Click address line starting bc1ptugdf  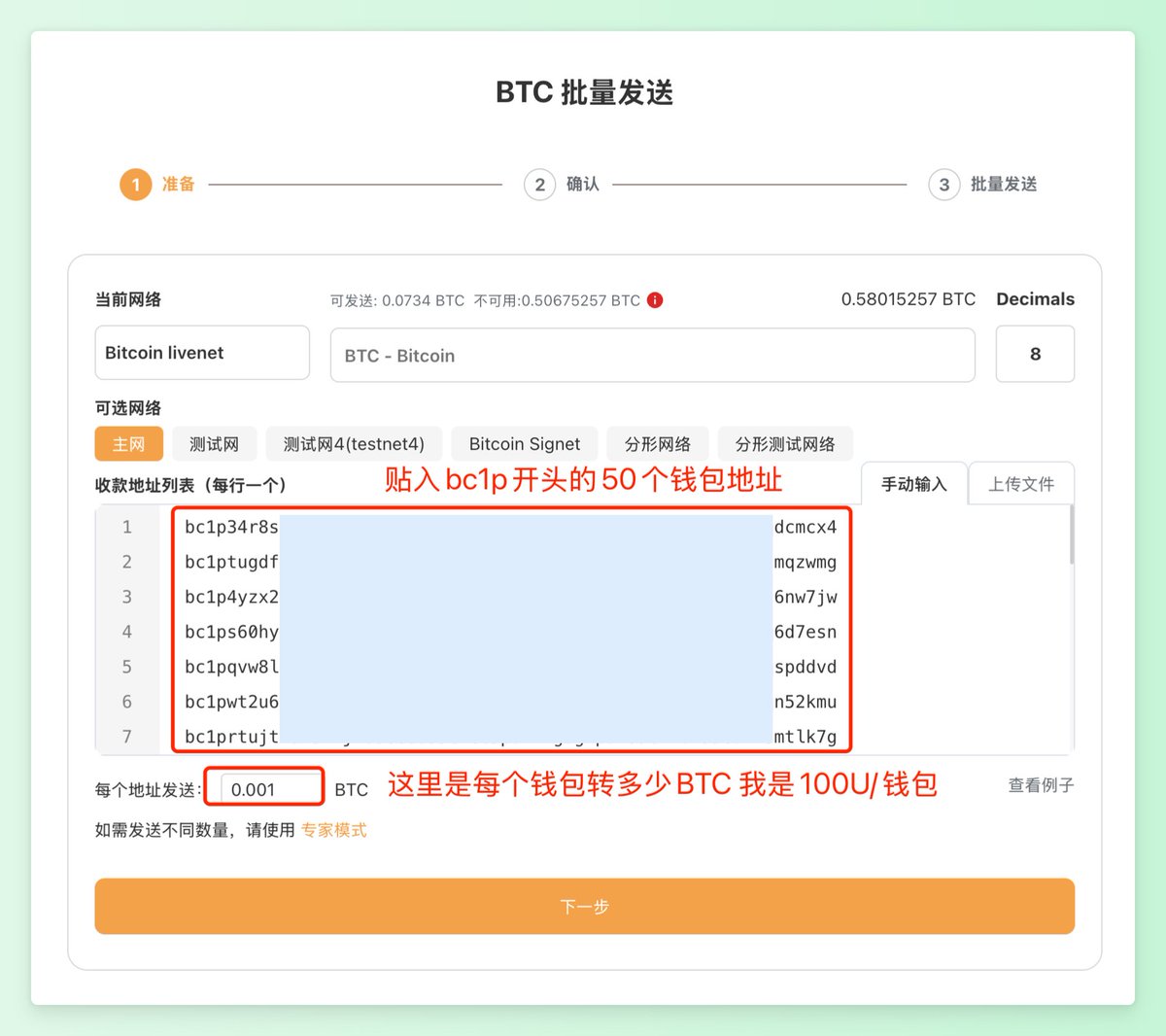point(511,562)
